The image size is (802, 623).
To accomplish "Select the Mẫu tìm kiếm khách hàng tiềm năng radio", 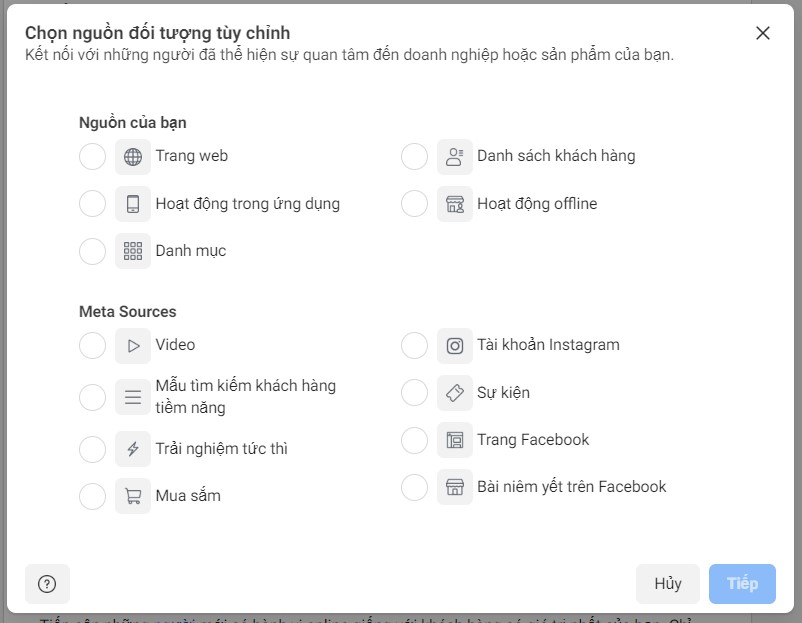I will 92,397.
